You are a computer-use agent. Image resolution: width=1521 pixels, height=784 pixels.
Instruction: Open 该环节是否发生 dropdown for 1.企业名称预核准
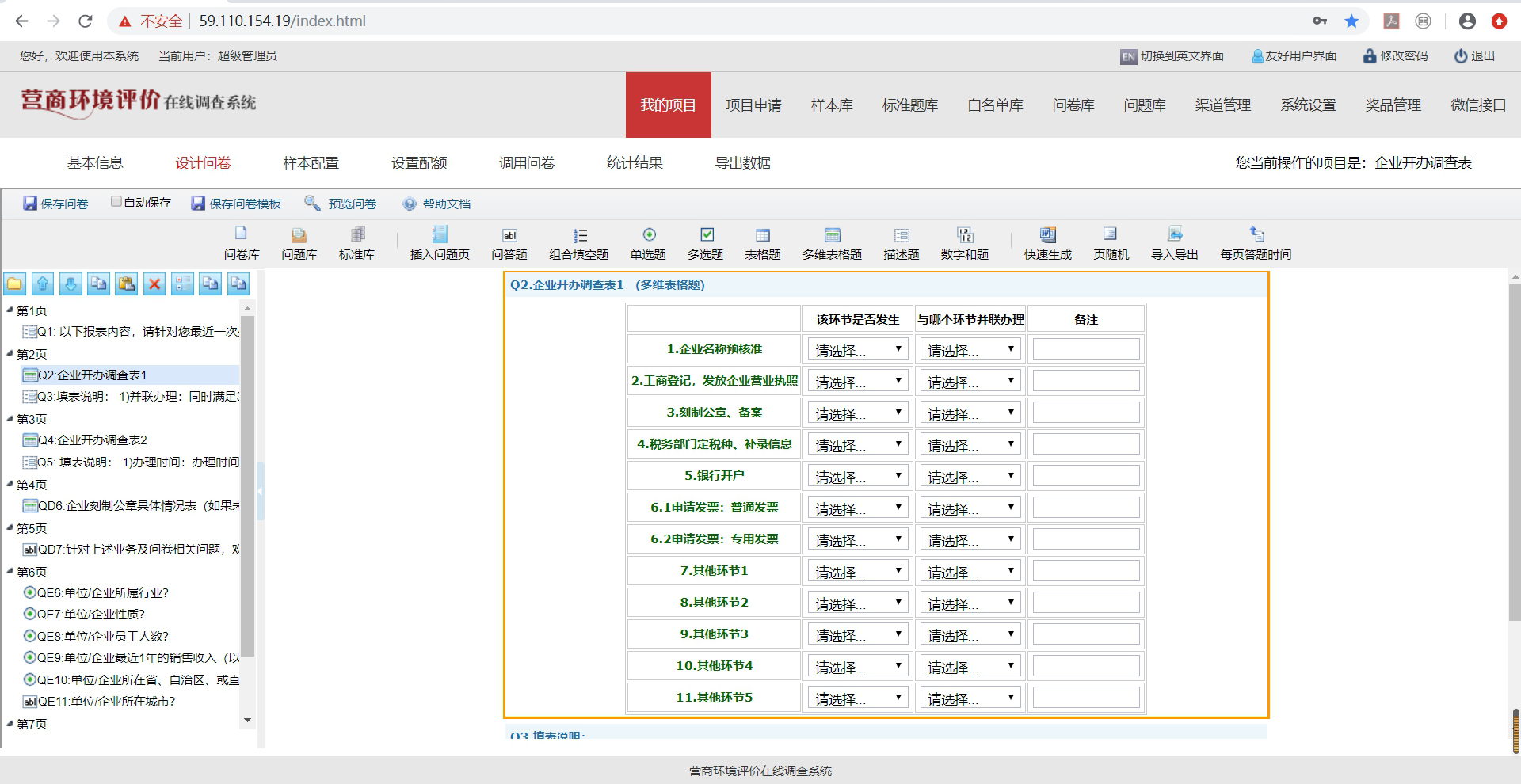pyautogui.click(x=857, y=349)
